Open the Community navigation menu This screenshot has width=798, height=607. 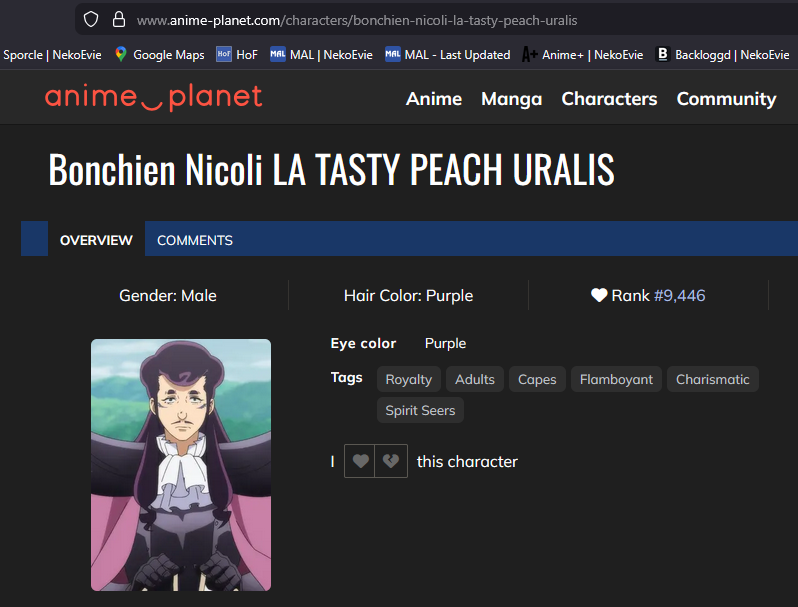click(x=726, y=99)
